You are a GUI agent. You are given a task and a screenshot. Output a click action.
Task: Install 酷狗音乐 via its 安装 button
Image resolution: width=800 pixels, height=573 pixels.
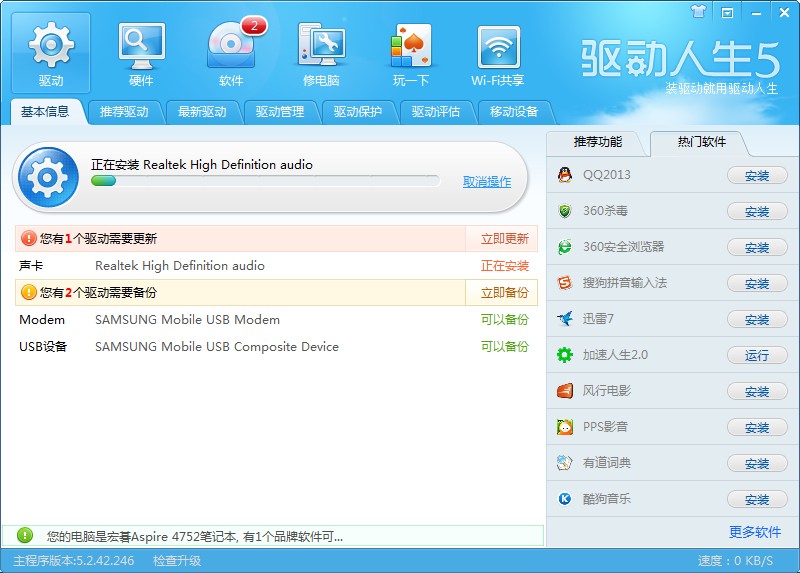point(757,499)
